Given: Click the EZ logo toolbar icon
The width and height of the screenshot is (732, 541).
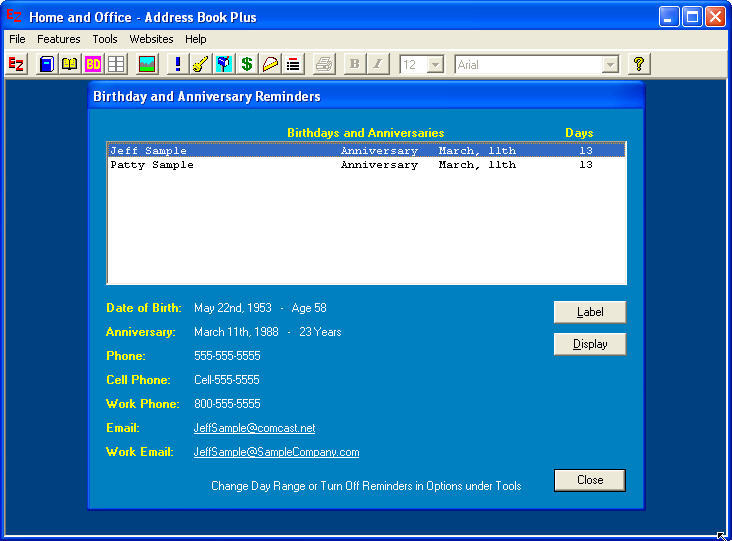Looking at the screenshot, I should (16, 64).
